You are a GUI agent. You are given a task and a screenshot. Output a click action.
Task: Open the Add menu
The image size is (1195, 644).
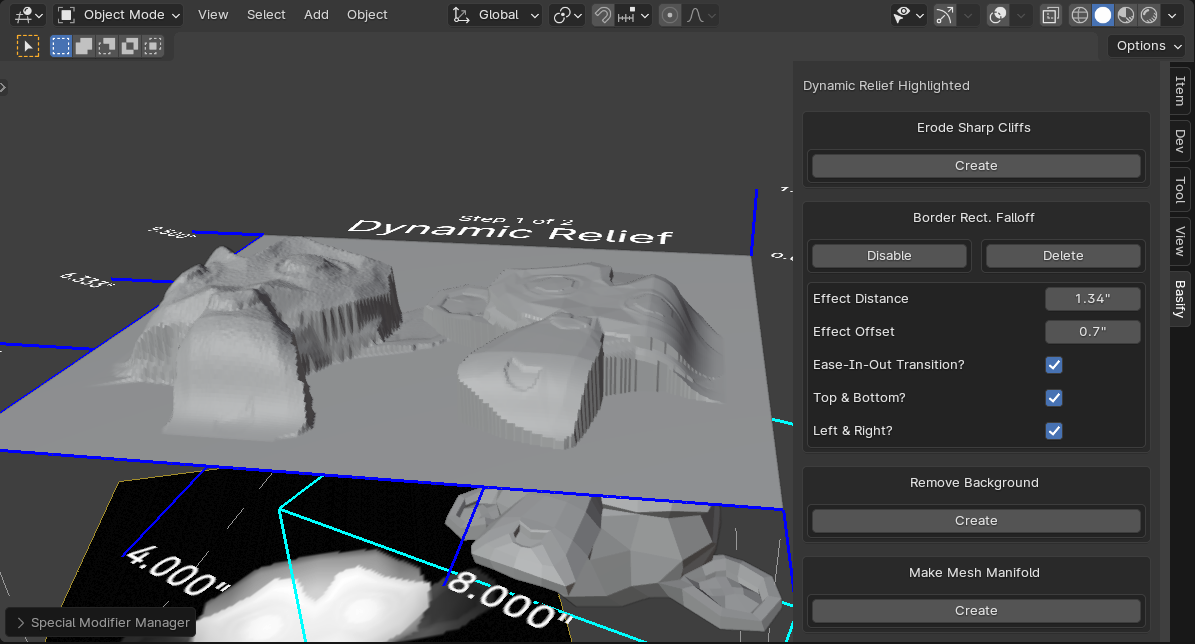(316, 15)
